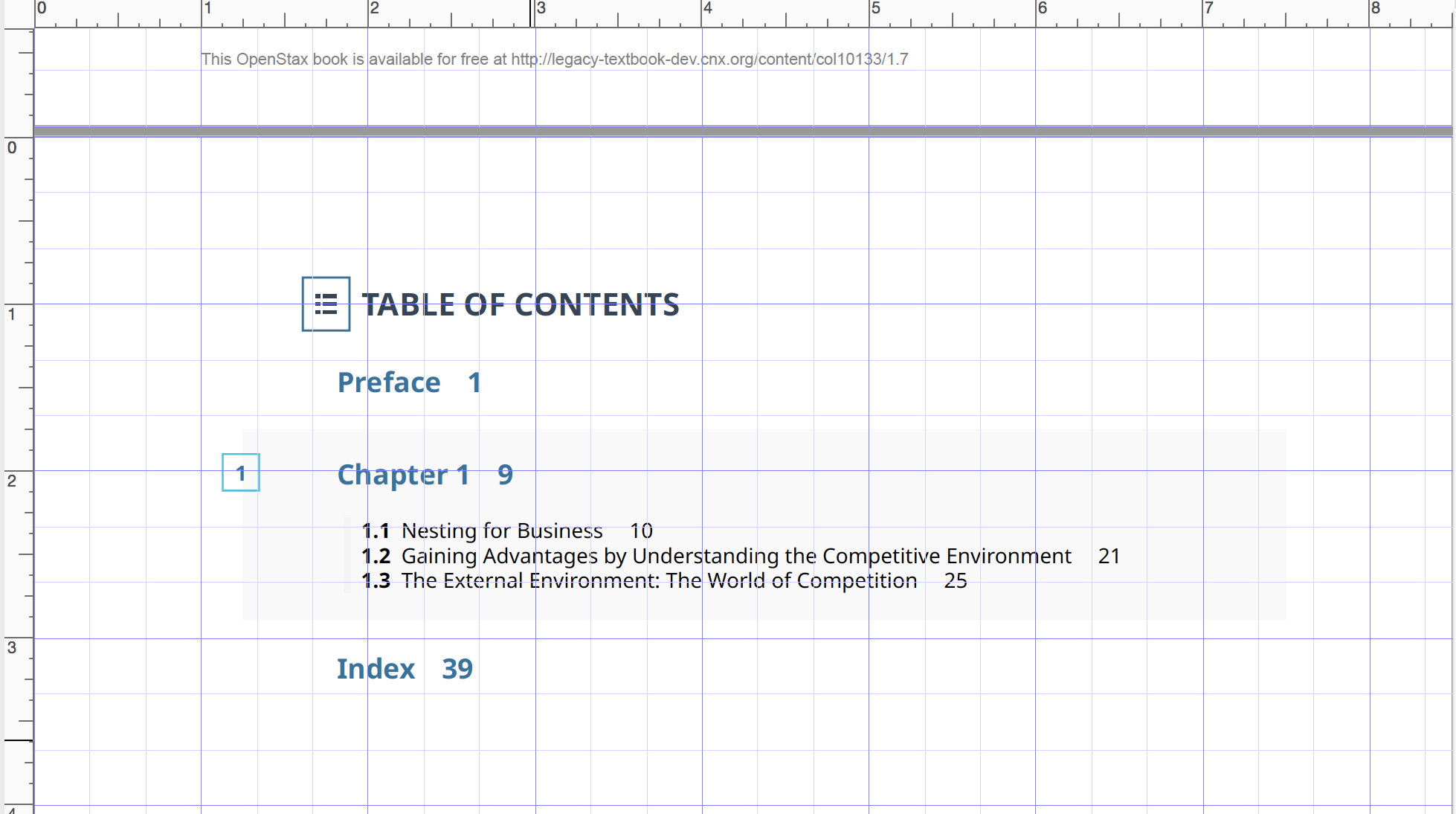This screenshot has height=814, width=1456.
Task: Click page number 10 for Nesting for Business
Action: [x=641, y=531]
